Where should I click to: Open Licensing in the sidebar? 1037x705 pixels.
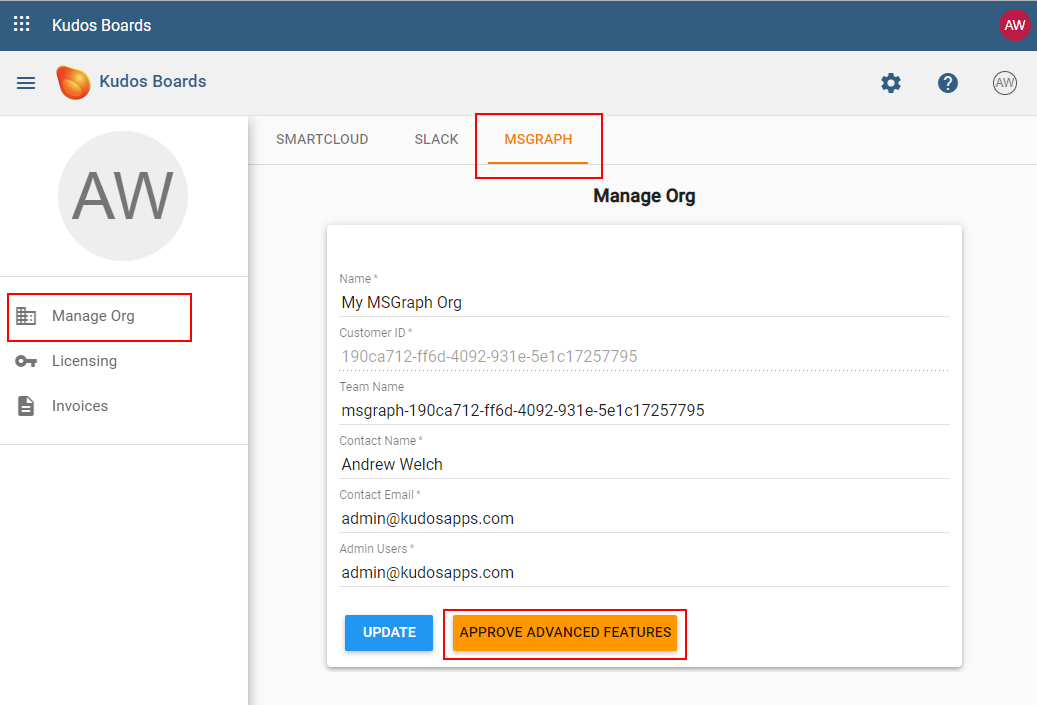click(84, 361)
